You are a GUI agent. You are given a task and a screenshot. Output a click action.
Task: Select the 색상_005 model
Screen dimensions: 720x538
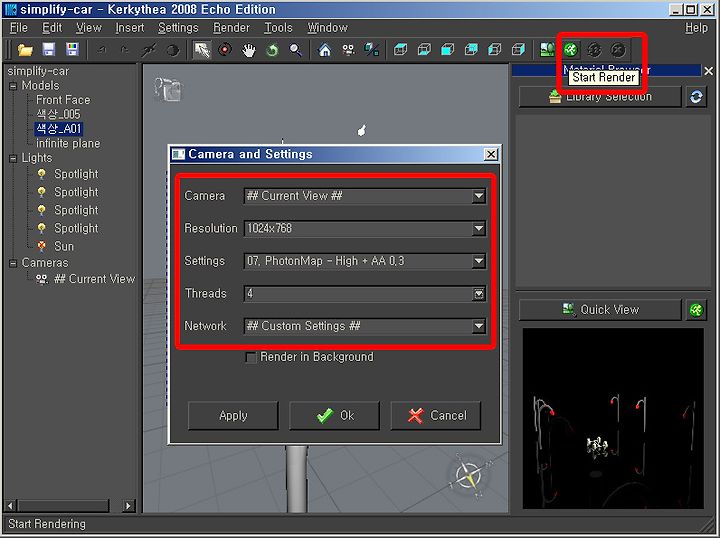point(58,114)
